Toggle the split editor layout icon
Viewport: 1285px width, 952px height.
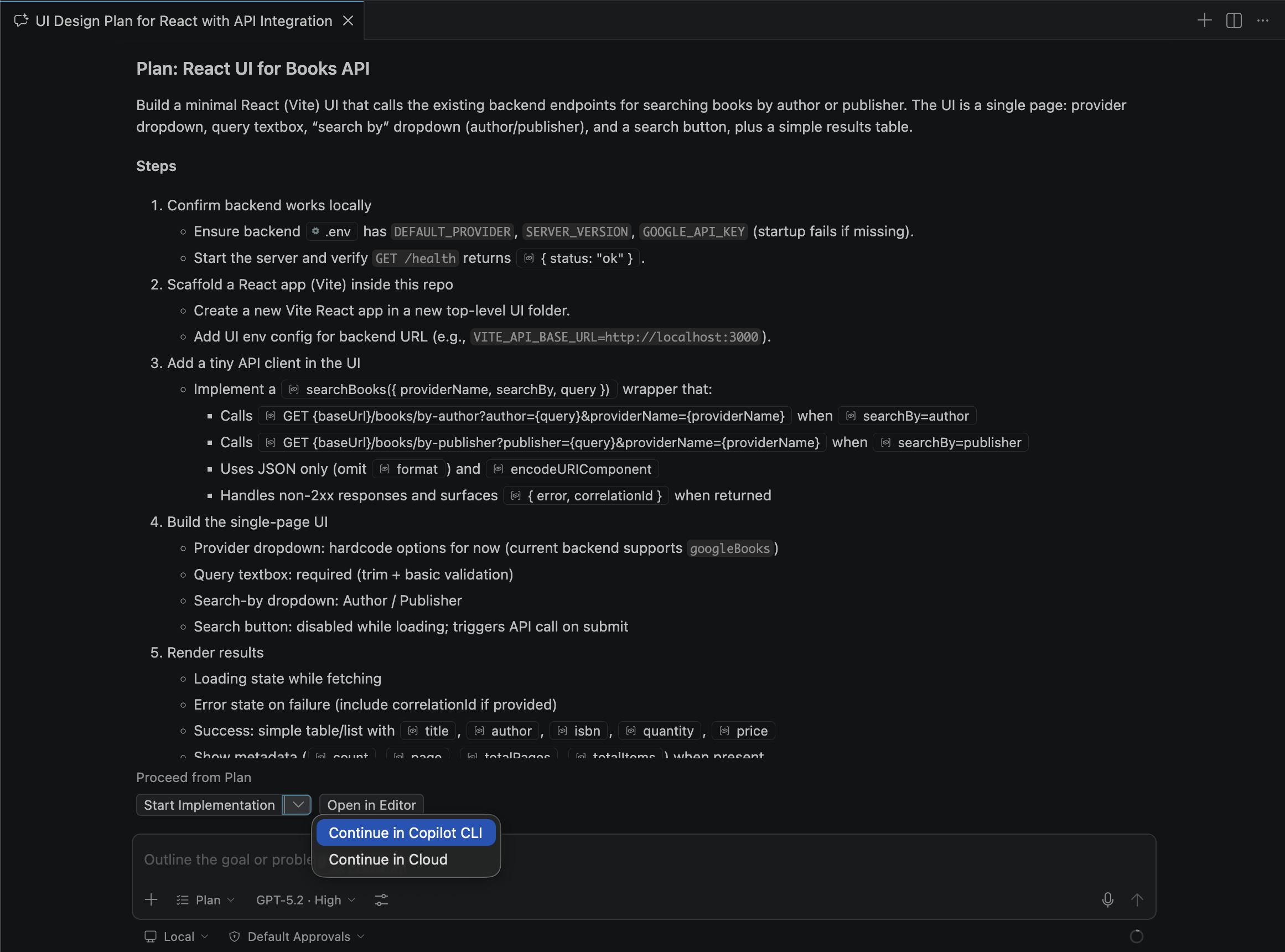coord(1234,20)
